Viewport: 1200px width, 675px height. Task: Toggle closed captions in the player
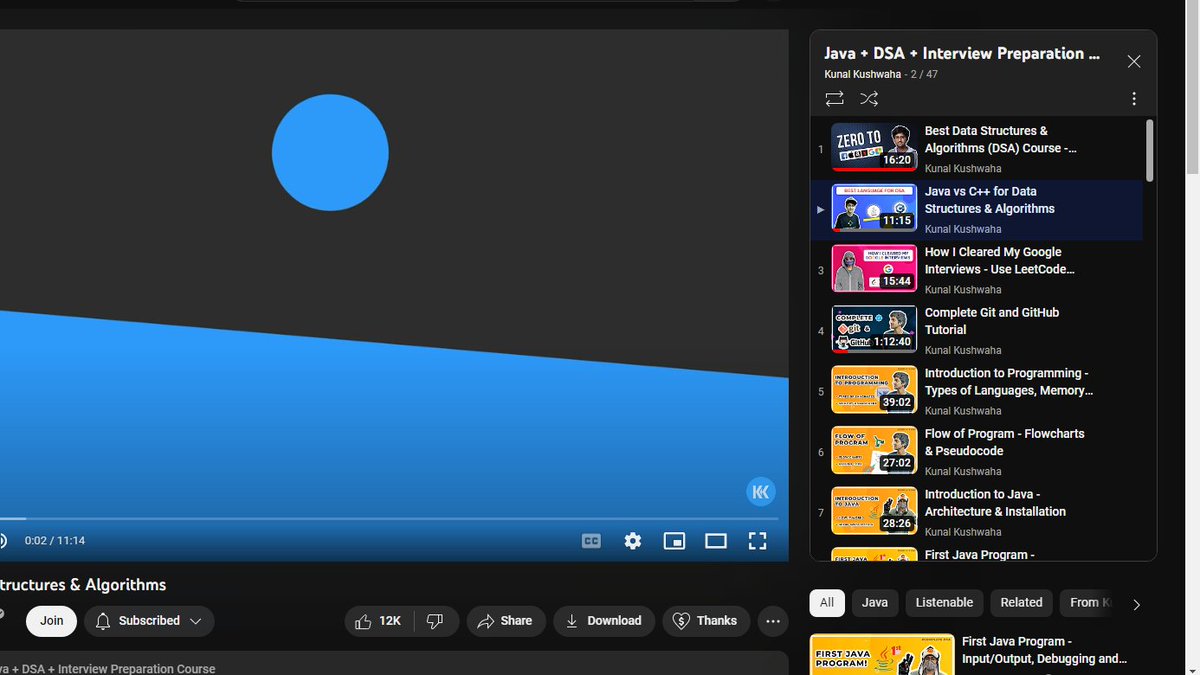coord(591,541)
